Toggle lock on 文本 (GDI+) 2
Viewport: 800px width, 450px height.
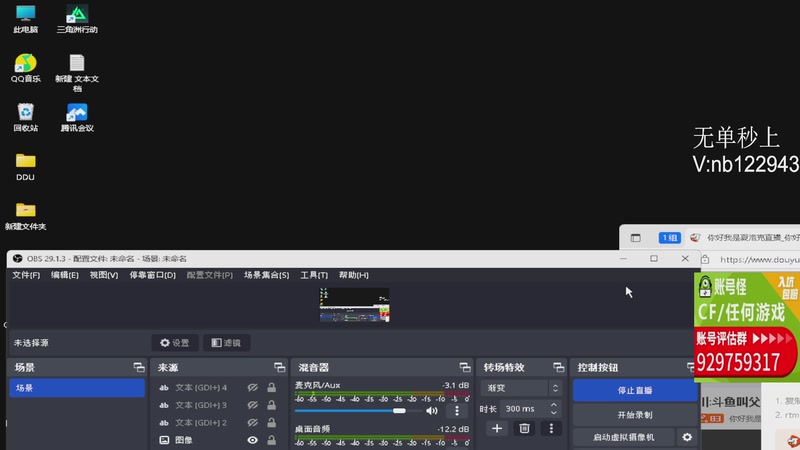271,422
